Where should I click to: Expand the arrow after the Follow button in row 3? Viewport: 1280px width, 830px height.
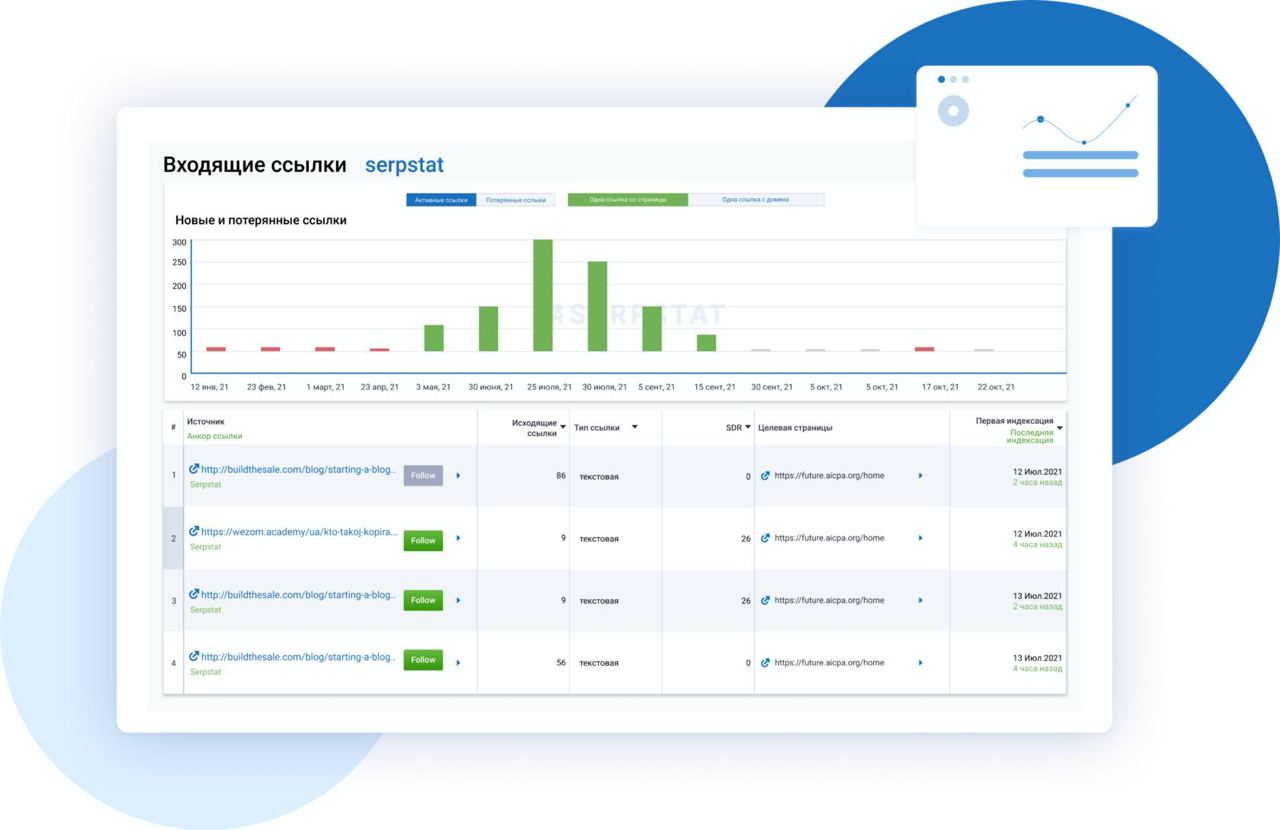pos(458,601)
